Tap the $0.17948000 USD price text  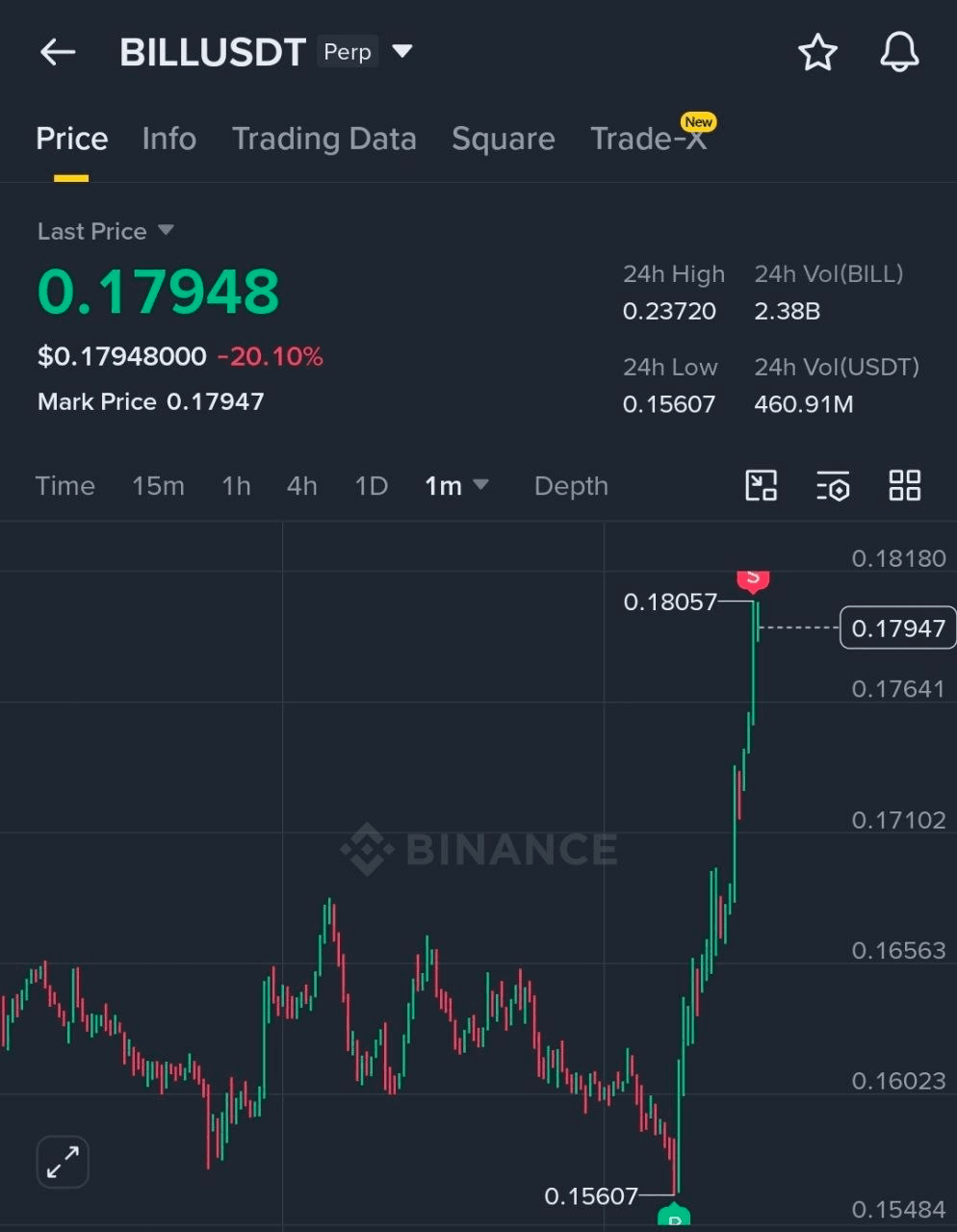tap(122, 356)
